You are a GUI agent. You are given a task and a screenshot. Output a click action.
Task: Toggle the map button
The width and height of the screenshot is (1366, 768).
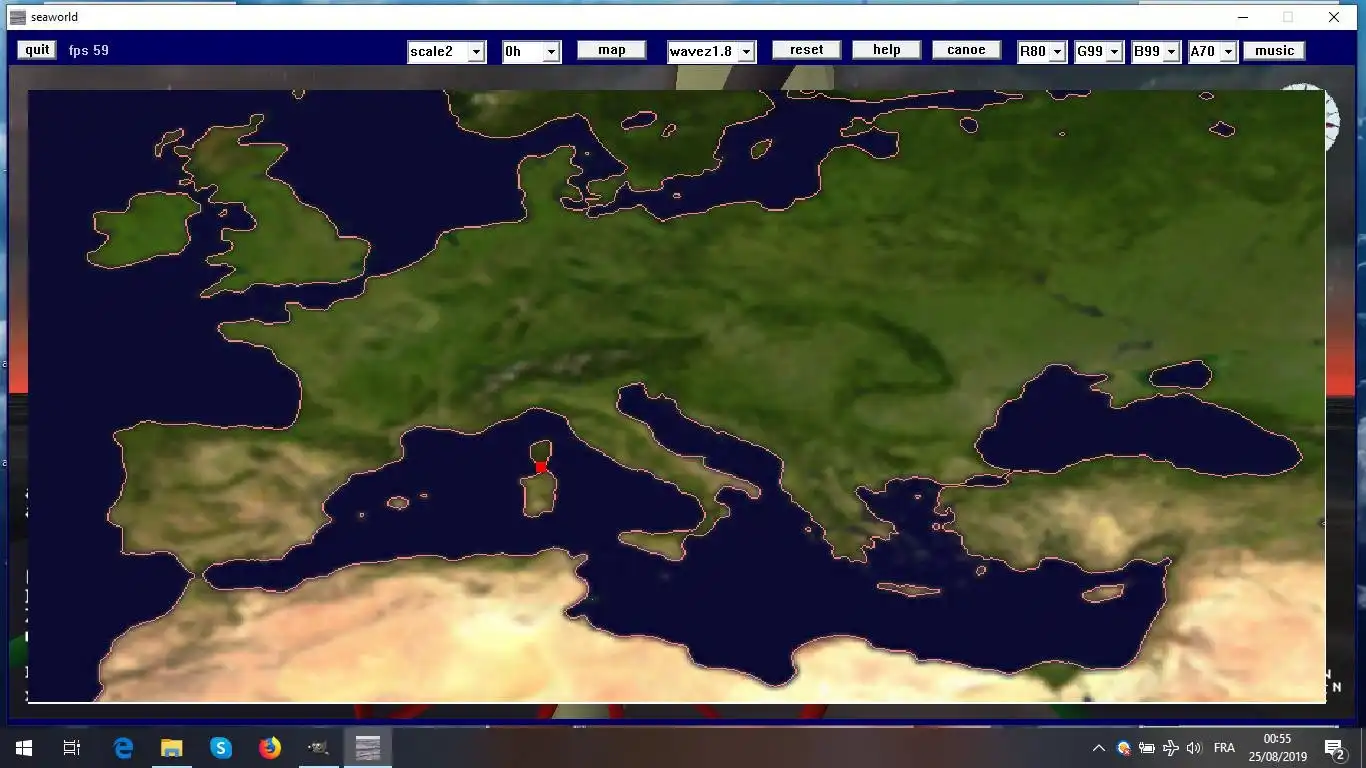pos(612,50)
